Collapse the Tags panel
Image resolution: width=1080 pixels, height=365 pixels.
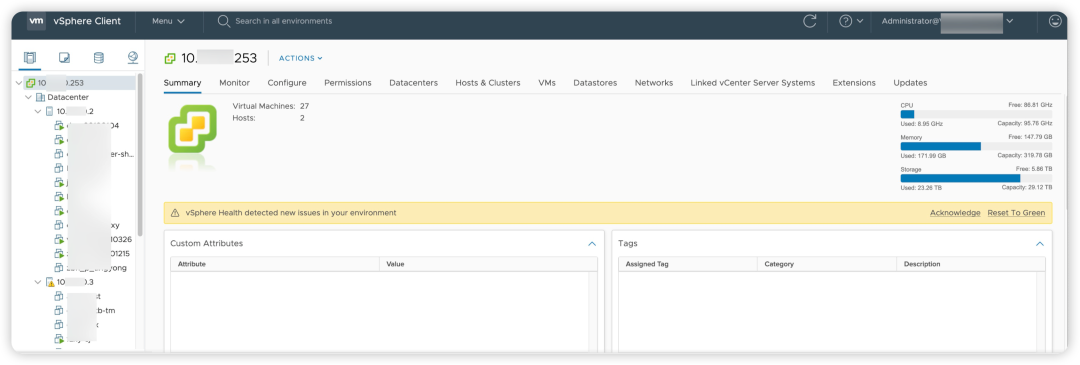point(1040,244)
